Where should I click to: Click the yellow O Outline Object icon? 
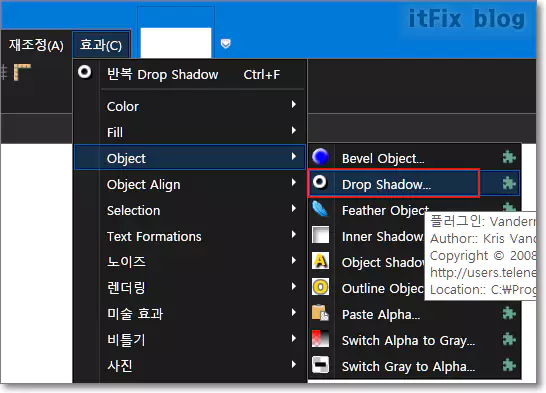pyautogui.click(x=320, y=287)
